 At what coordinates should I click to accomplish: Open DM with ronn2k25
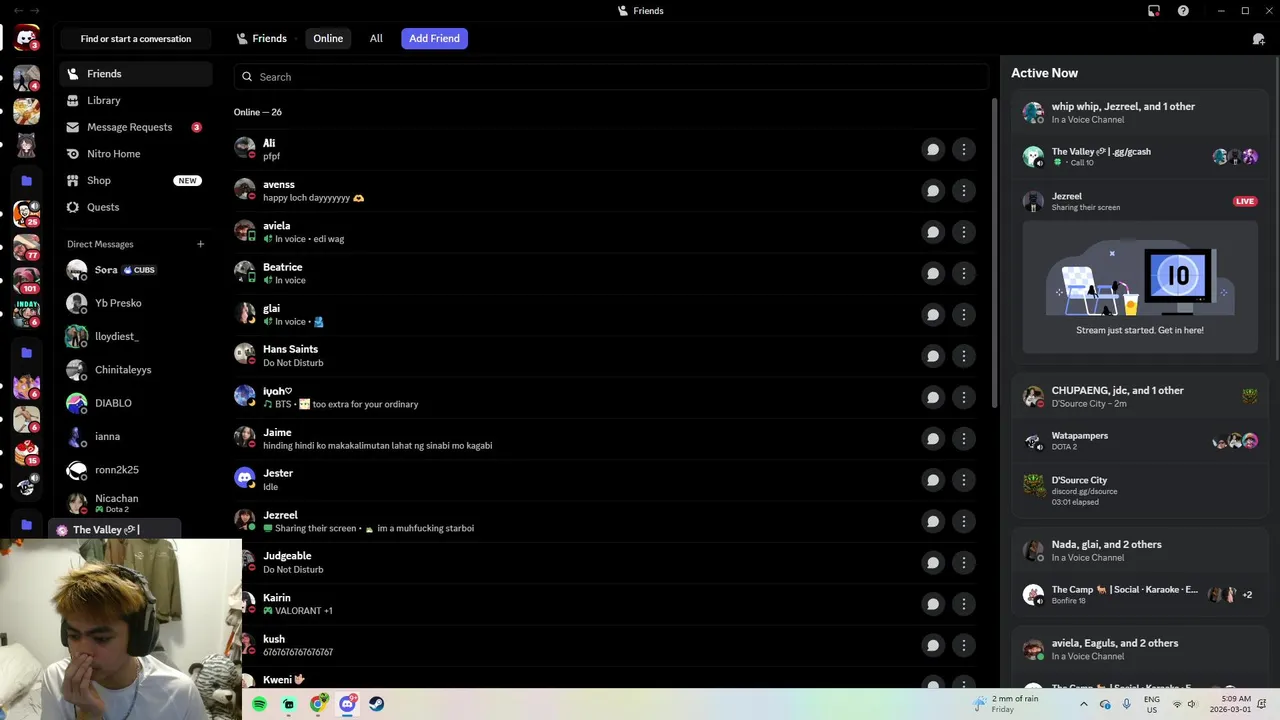[x=136, y=470]
